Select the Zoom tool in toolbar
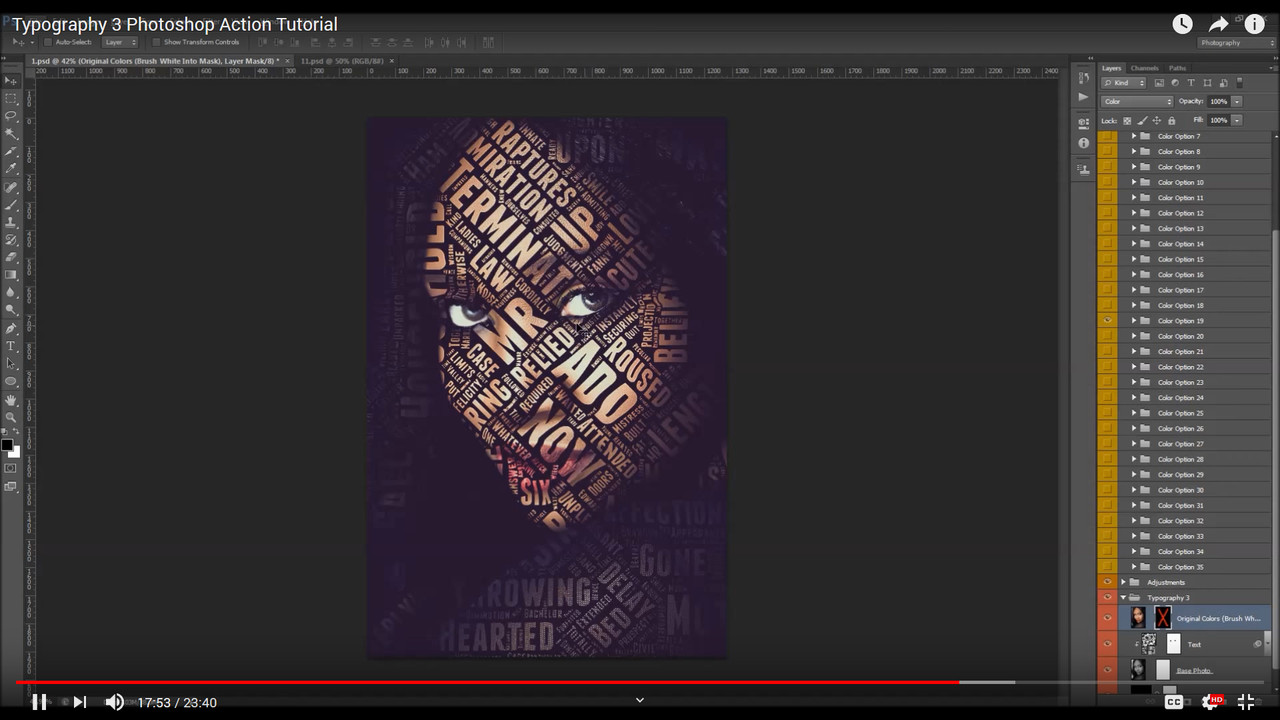Viewport: 1280px width, 720px height. click(11, 417)
